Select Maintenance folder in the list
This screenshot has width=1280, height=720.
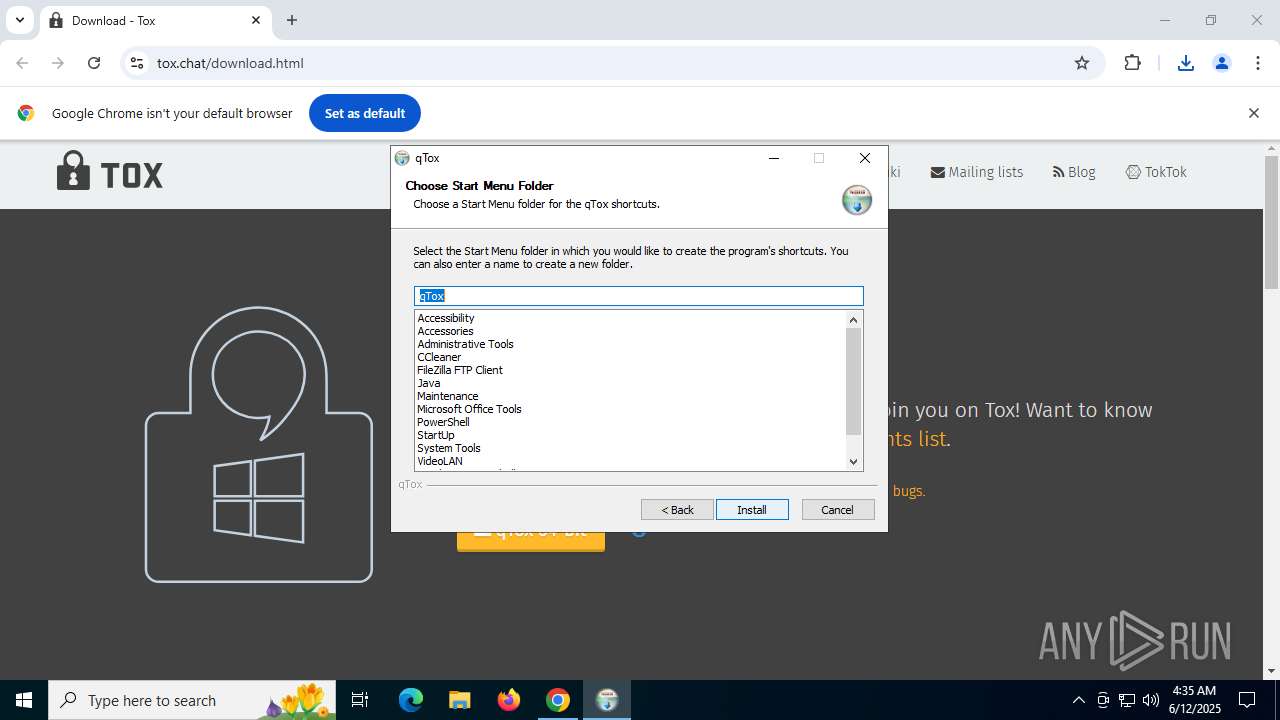click(447, 396)
